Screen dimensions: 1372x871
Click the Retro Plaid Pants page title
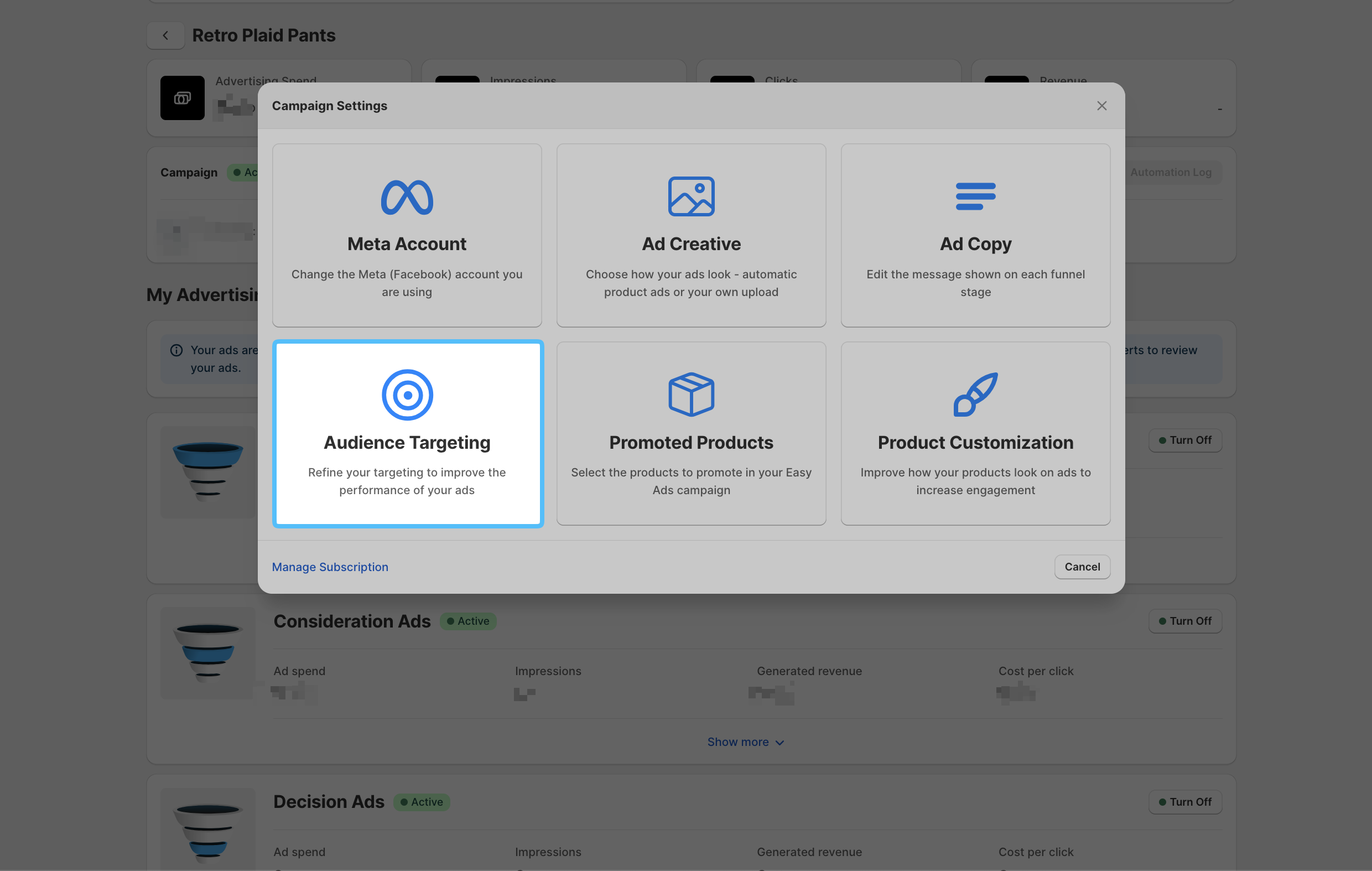264,35
